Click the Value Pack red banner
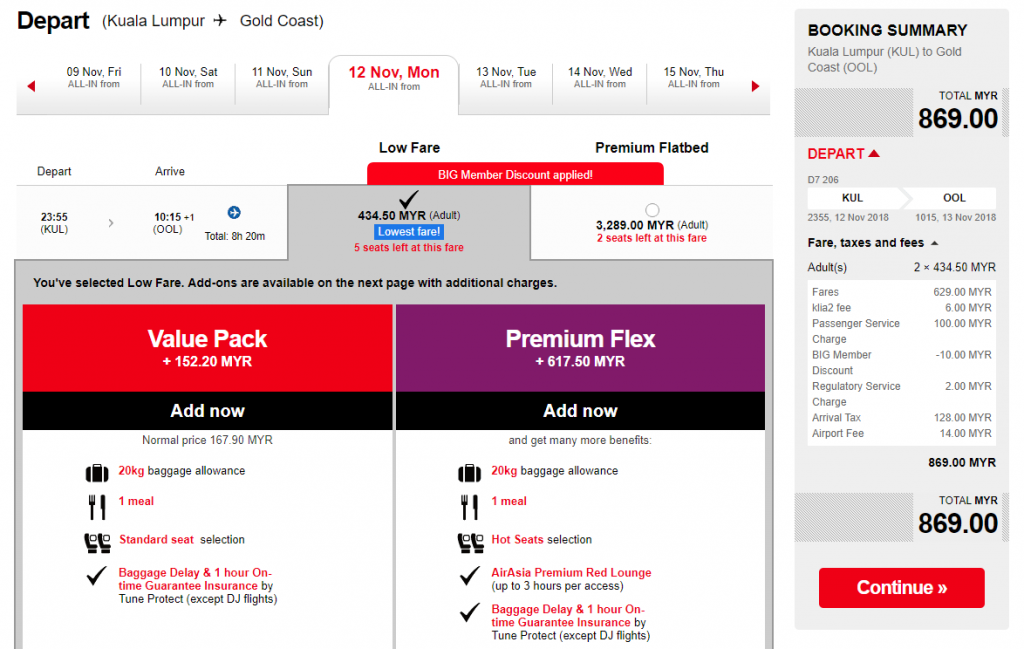The image size is (1024, 649). click(207, 348)
